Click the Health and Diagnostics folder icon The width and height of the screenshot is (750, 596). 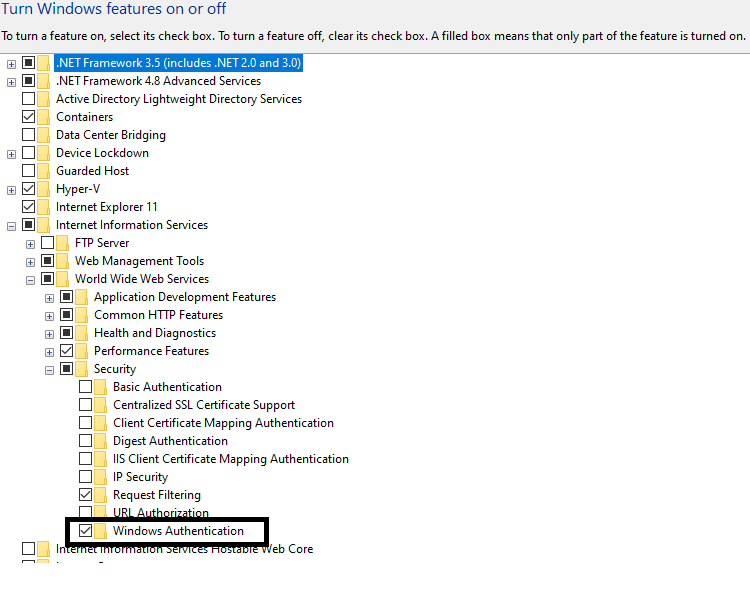(81, 333)
